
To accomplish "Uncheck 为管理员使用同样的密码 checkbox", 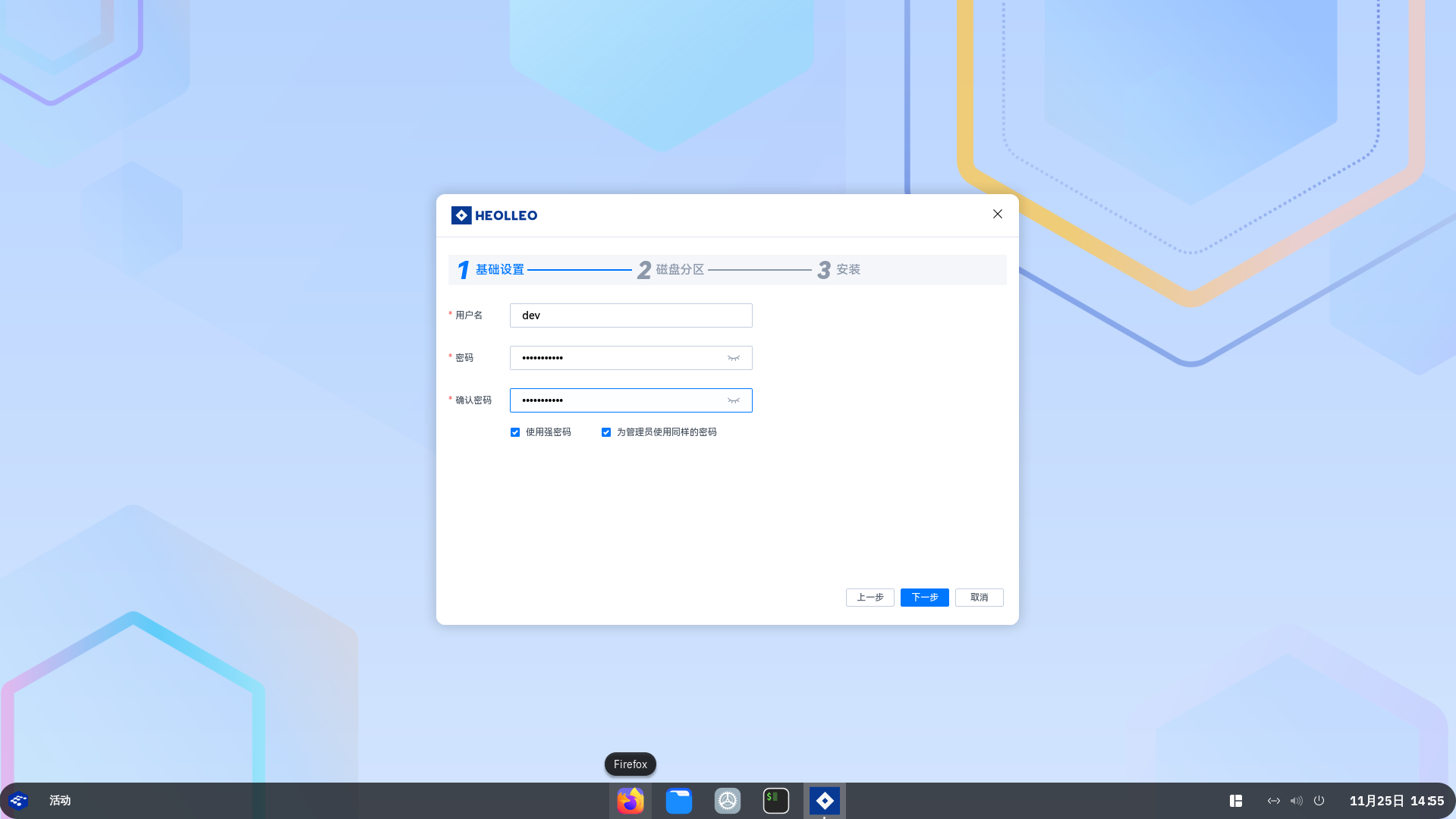I will (x=606, y=432).
